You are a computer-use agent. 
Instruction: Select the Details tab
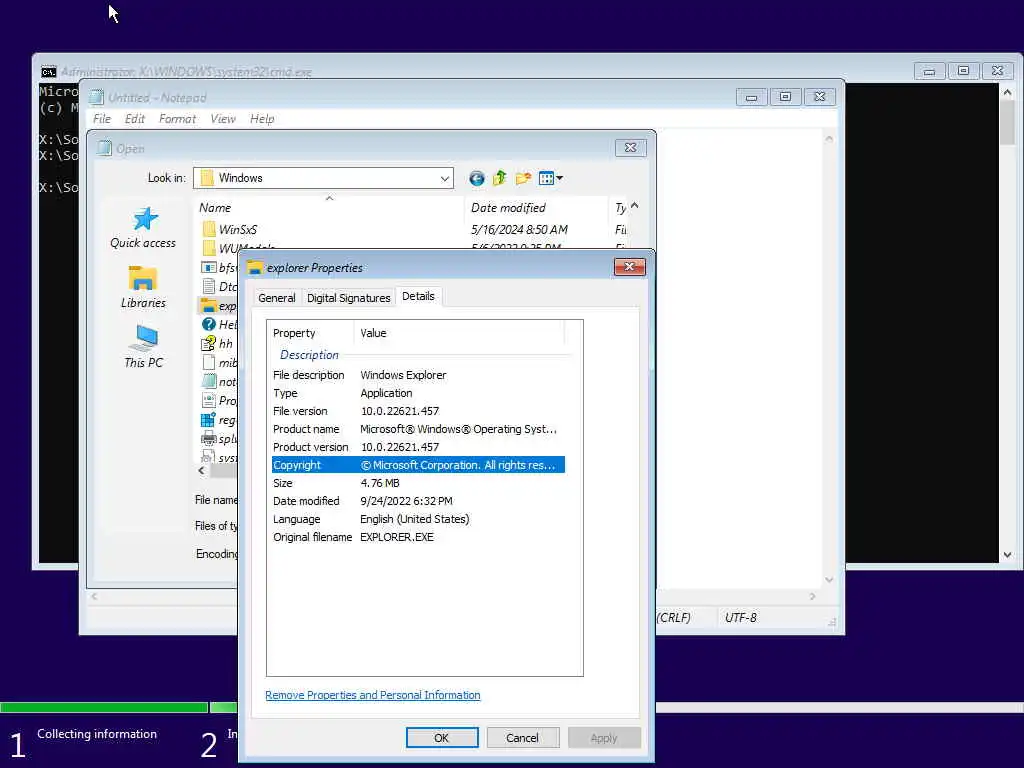pyautogui.click(x=418, y=296)
